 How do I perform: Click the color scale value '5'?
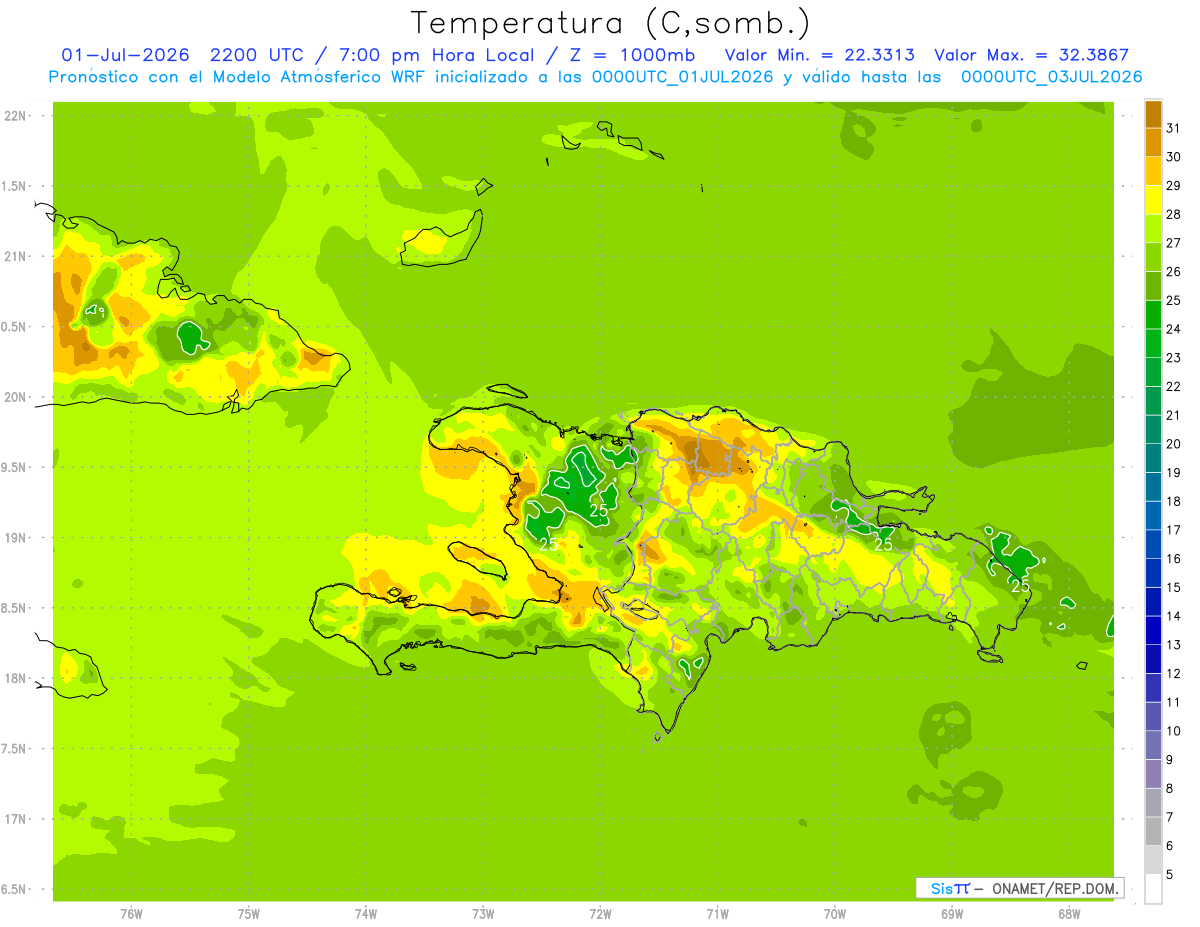(x=1170, y=875)
